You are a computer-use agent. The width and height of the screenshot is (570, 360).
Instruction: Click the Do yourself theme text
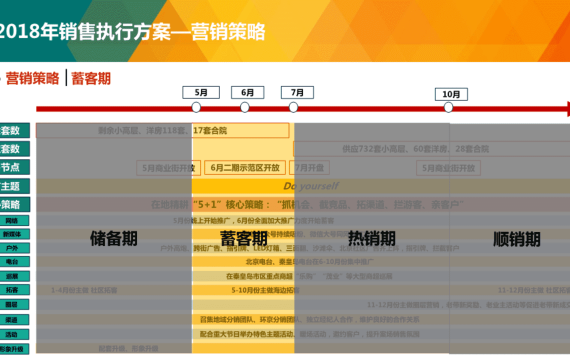point(311,186)
